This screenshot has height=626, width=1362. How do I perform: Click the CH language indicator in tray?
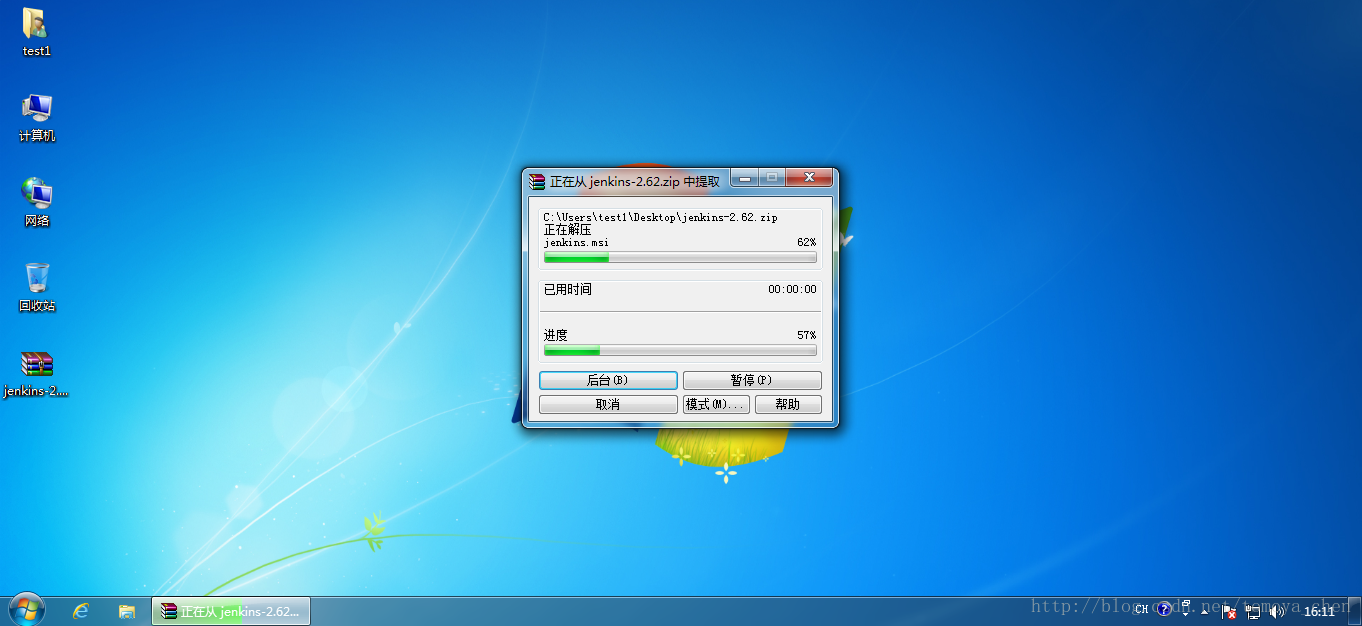pos(1141,609)
